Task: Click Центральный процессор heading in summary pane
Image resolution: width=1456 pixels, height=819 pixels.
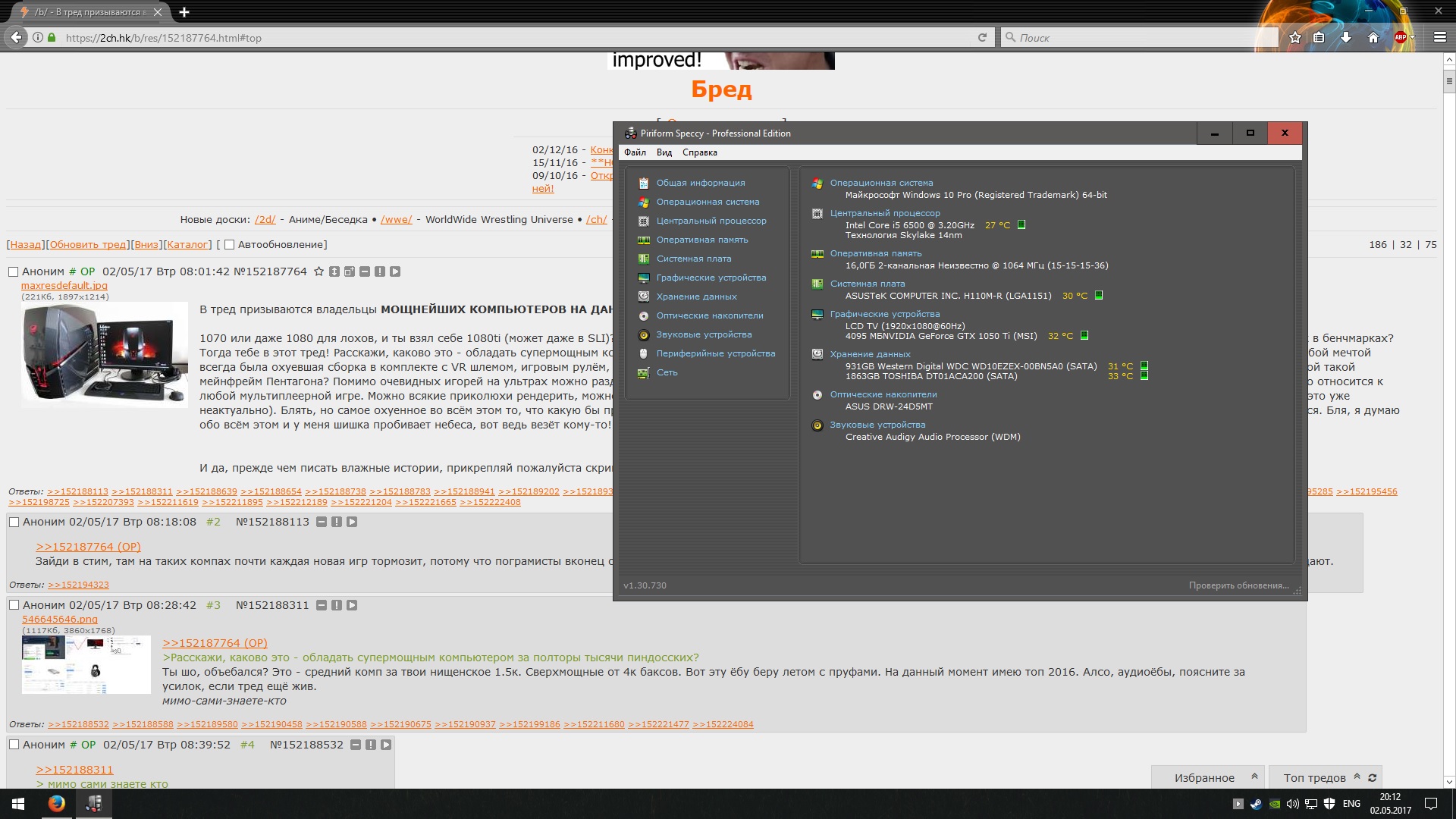Action: pyautogui.click(x=884, y=213)
